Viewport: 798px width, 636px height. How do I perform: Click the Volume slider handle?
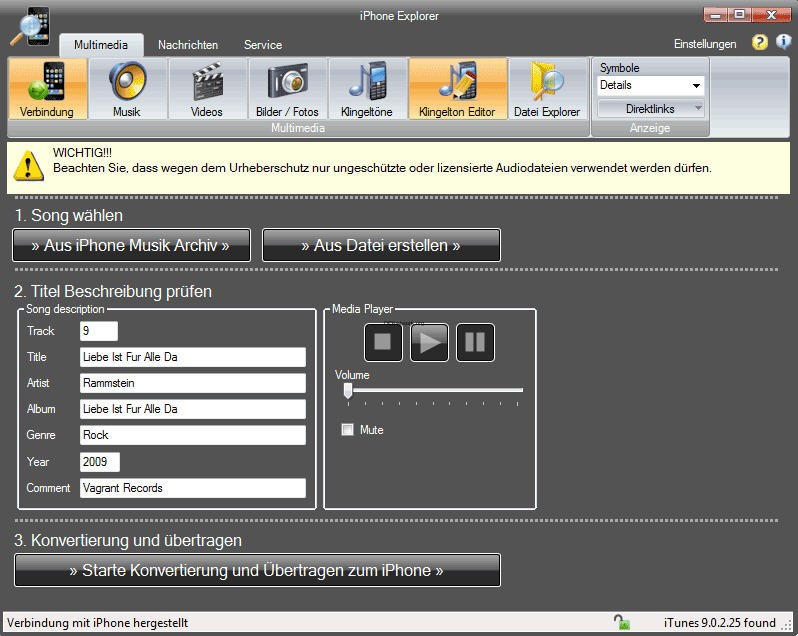(x=348, y=391)
